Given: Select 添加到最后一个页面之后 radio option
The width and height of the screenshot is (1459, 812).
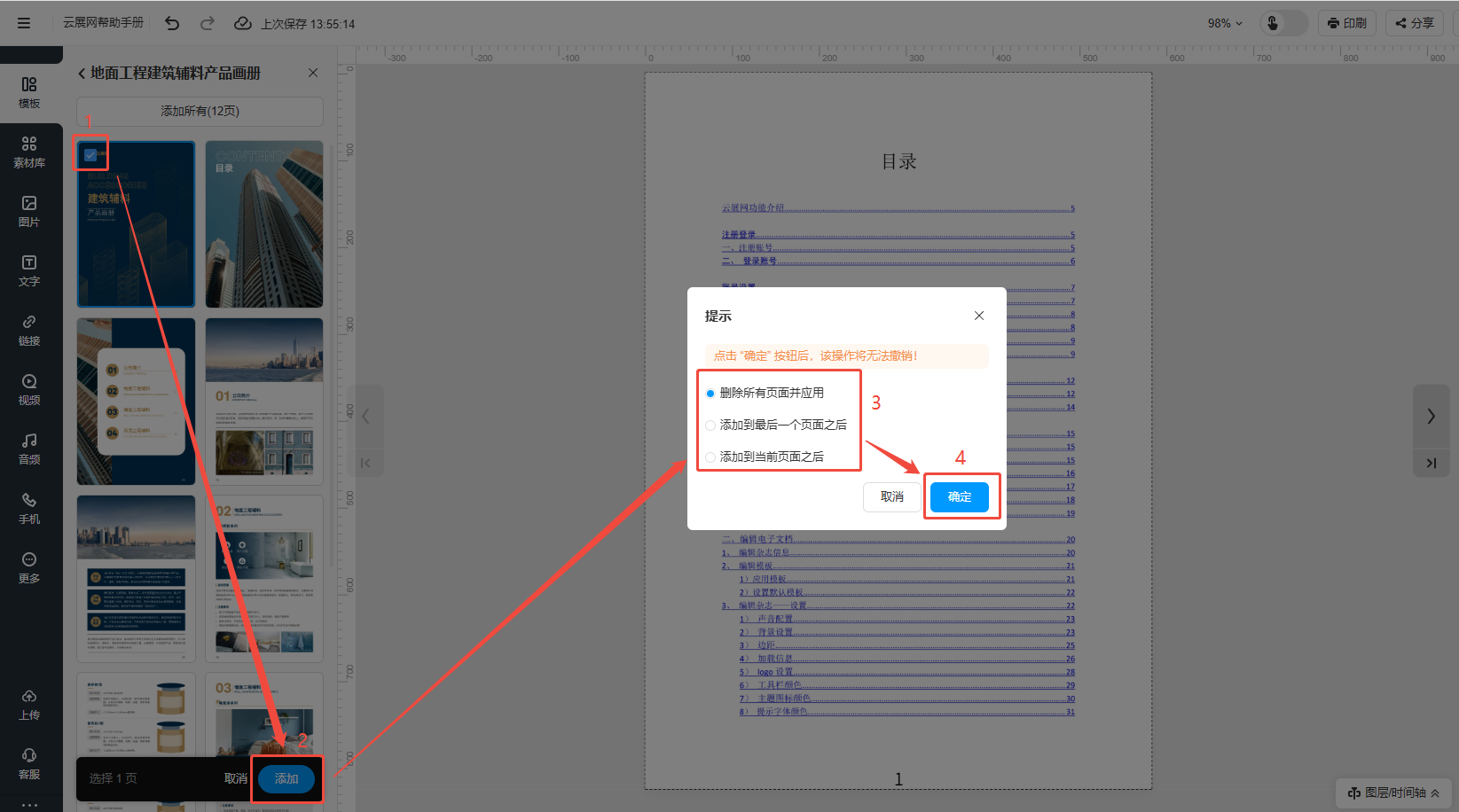Looking at the screenshot, I should [x=710, y=426].
